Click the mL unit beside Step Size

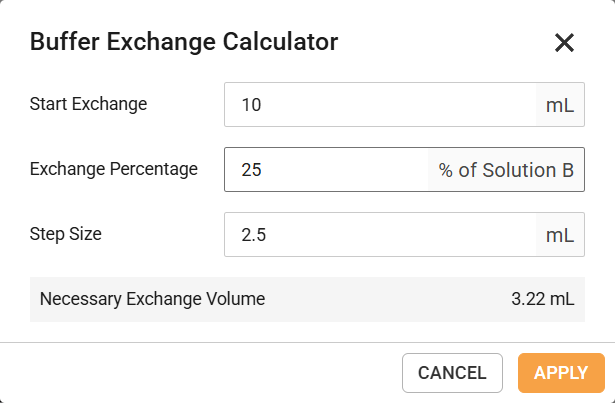[560, 235]
